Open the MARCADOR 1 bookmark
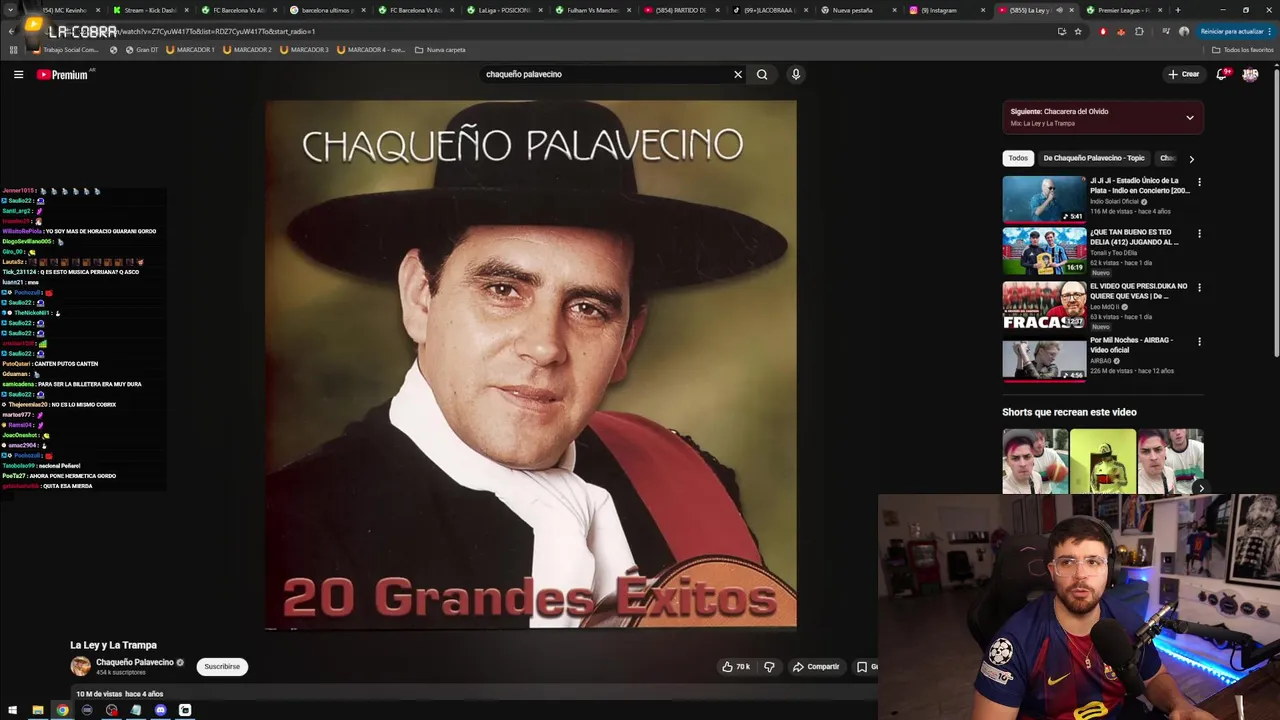 click(x=190, y=49)
